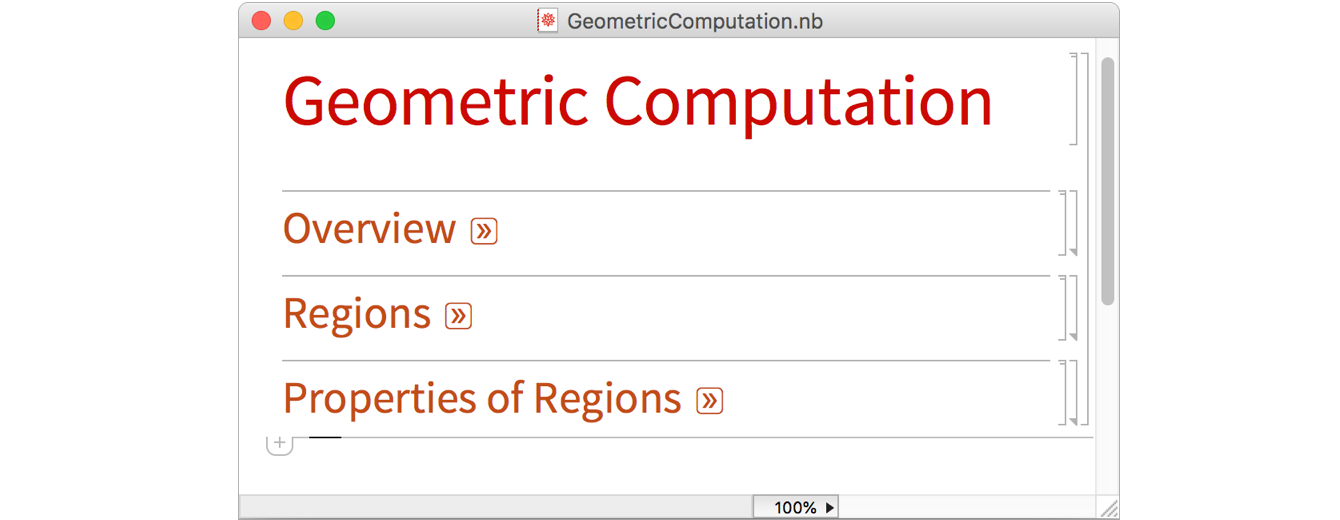Click the Overview section heading
This screenshot has width=1340, height=520.
[x=369, y=229]
